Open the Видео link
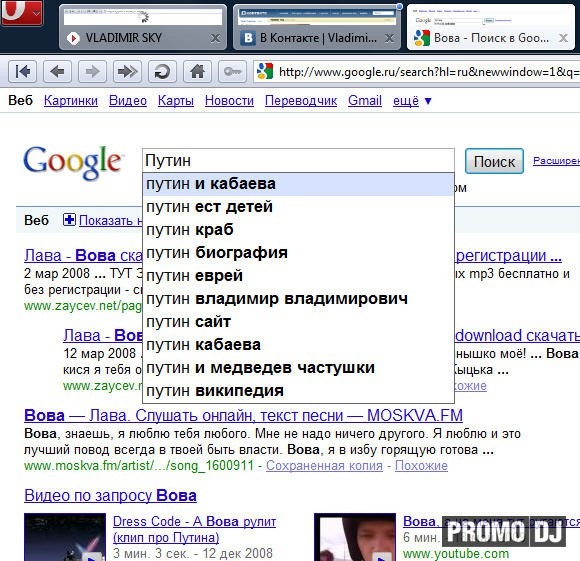580x561 pixels. coord(128,101)
